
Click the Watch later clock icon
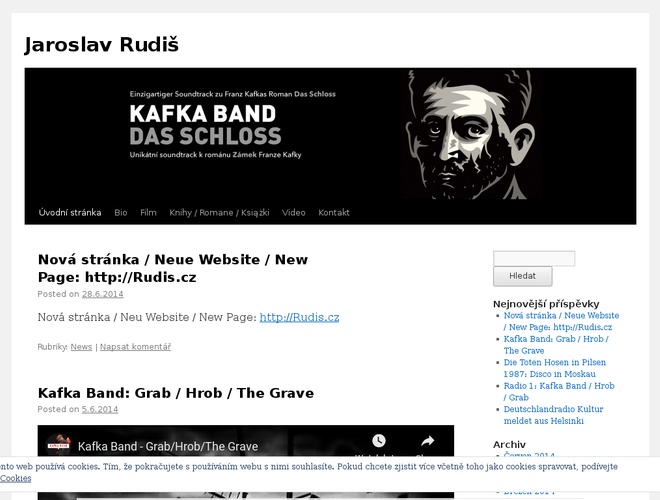coord(379,441)
